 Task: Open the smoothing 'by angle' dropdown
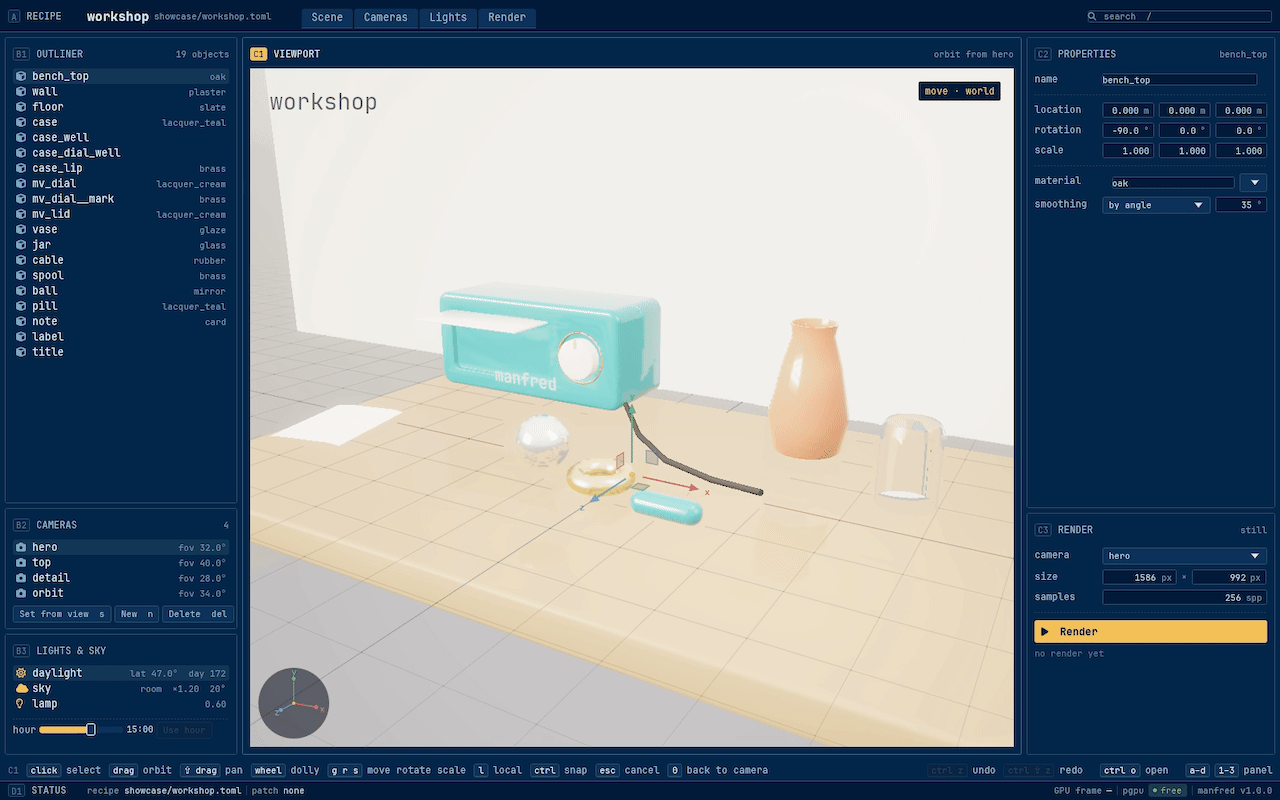1157,205
